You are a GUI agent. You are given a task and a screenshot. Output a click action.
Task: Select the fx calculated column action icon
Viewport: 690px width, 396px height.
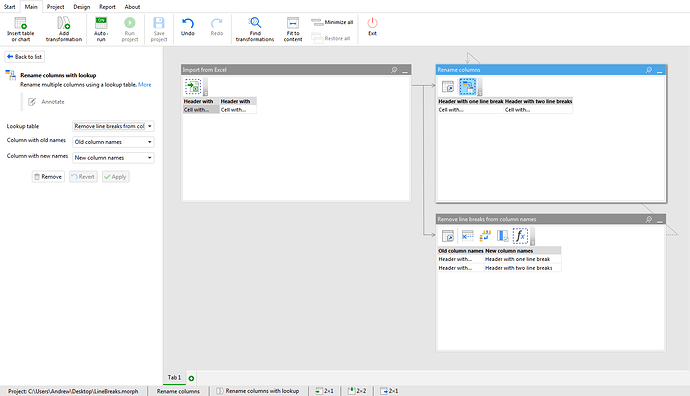[520, 236]
